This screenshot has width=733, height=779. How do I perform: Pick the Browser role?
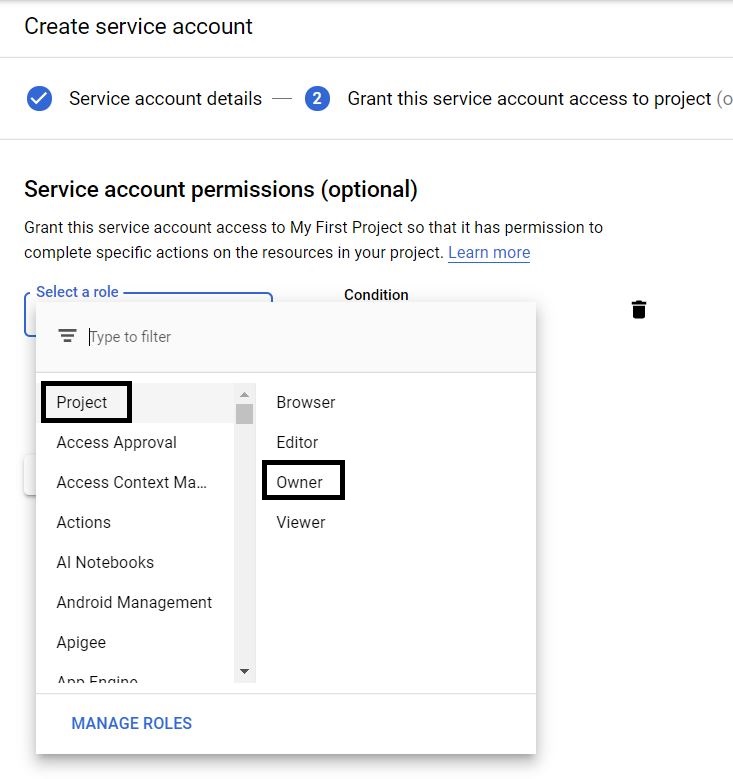[306, 402]
